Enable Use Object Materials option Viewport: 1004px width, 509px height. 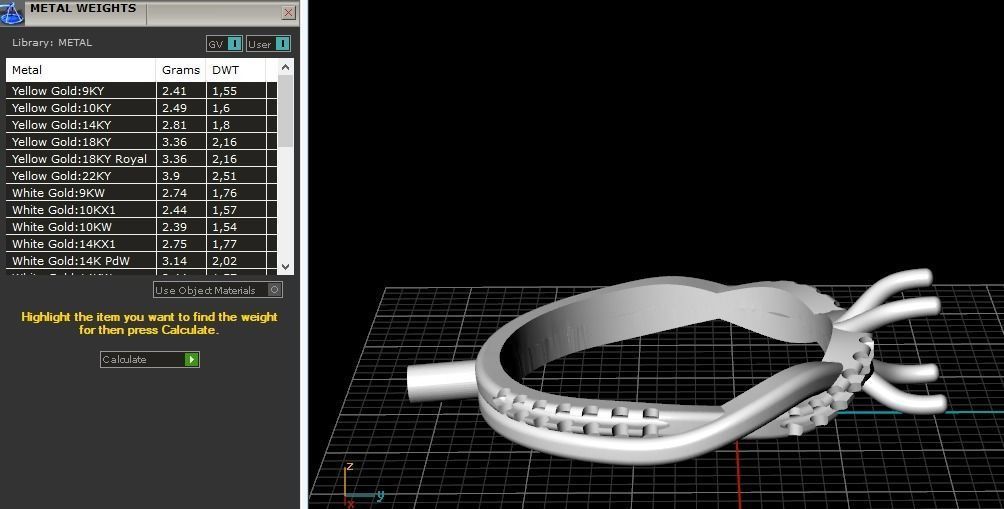click(218, 290)
